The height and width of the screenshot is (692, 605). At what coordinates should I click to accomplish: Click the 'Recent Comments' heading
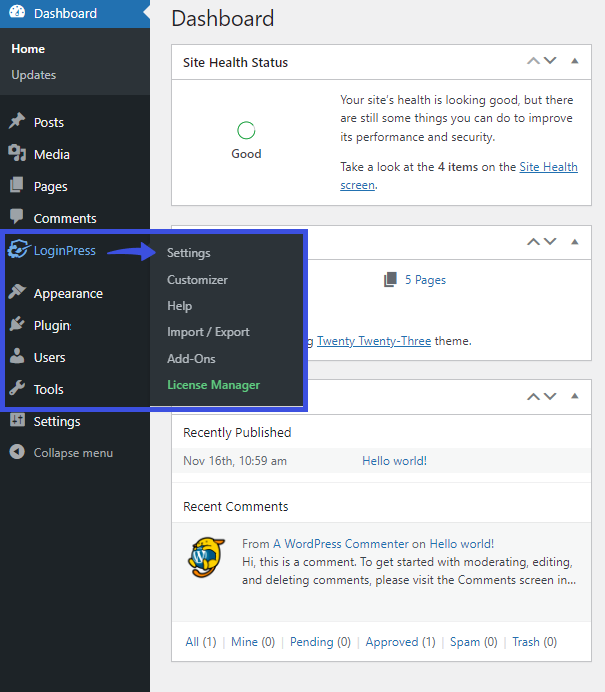236,507
